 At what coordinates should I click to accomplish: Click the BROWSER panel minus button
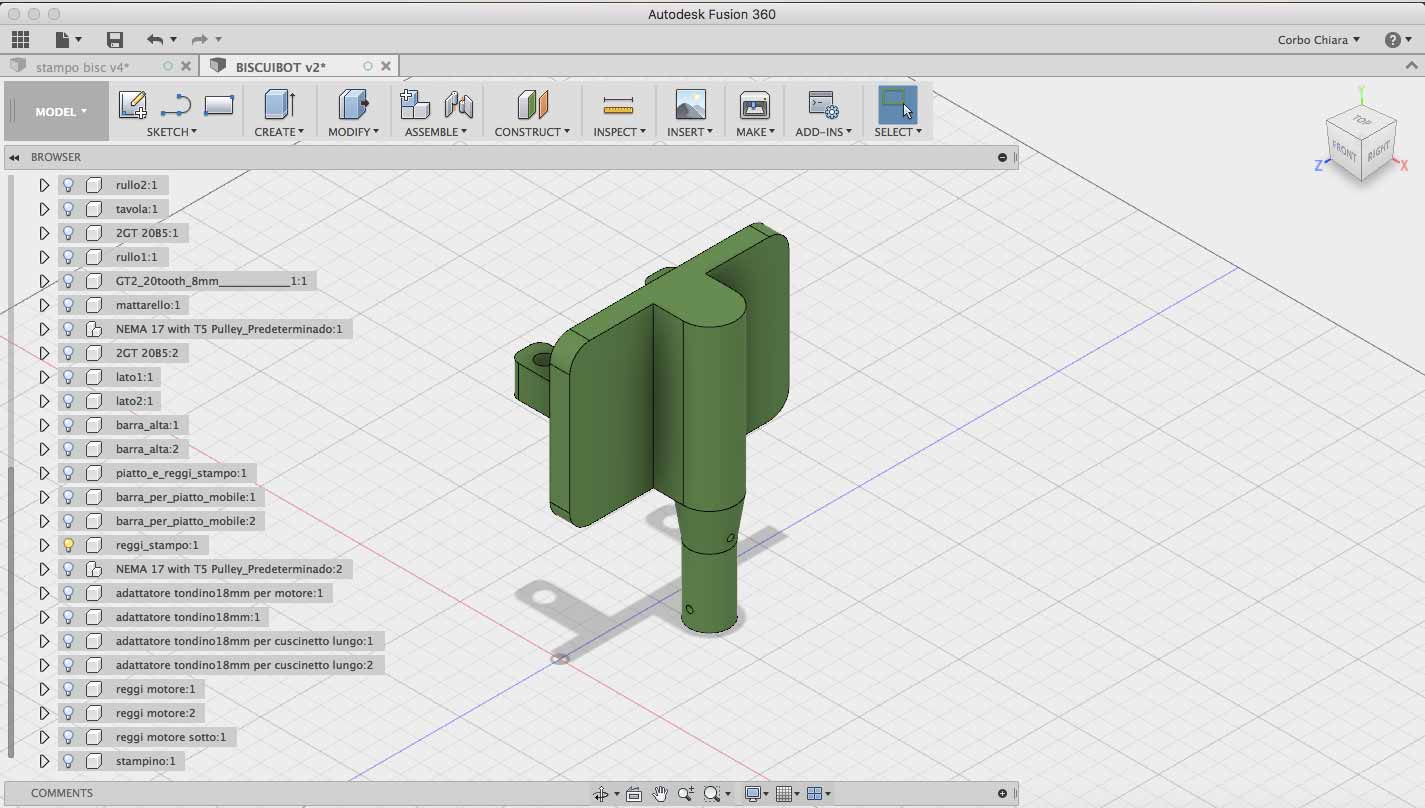click(x=1002, y=157)
